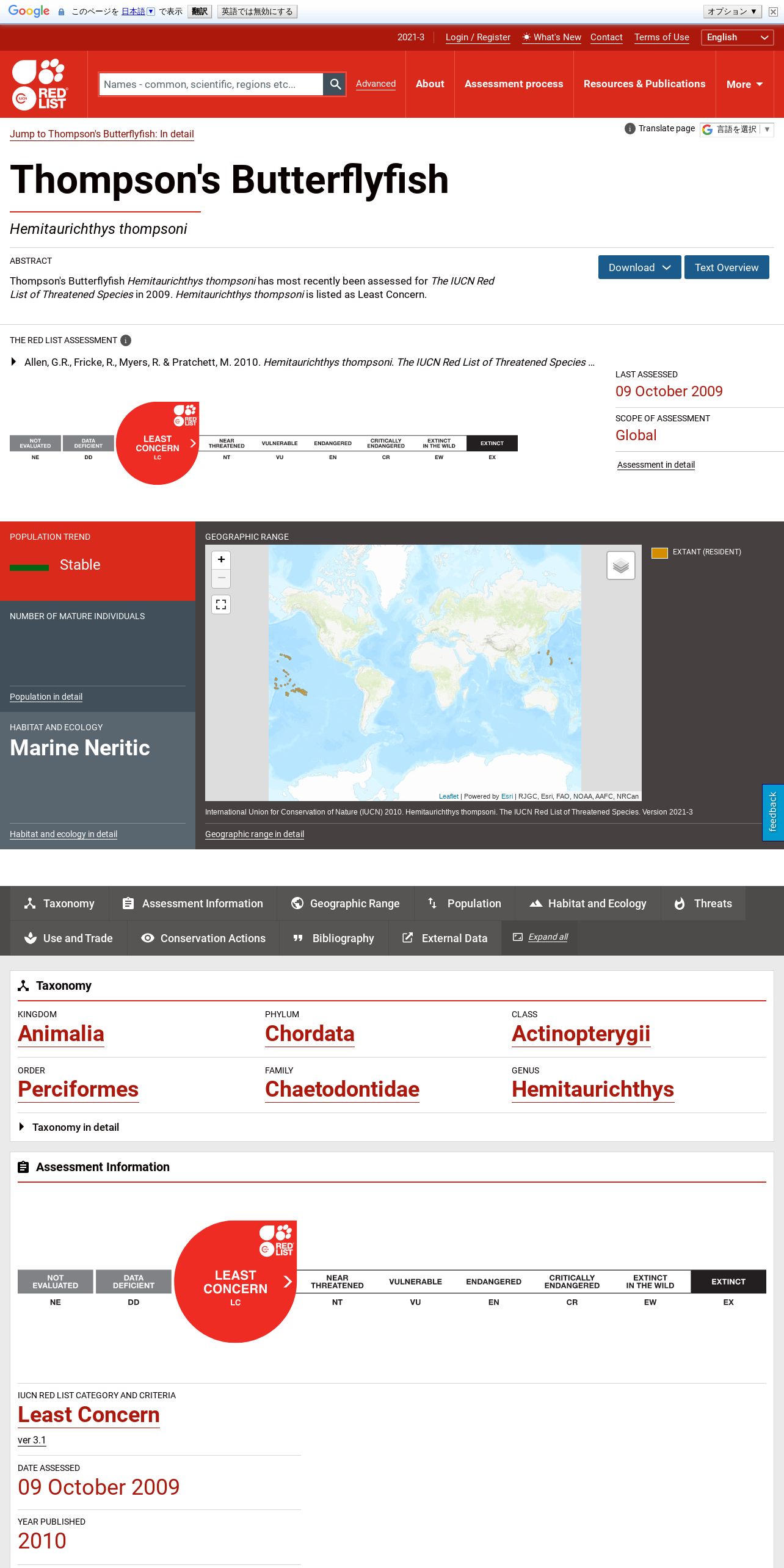Image resolution: width=784 pixels, height=1568 pixels.
Task: Open Geographic range in detail link
Action: tap(255, 834)
